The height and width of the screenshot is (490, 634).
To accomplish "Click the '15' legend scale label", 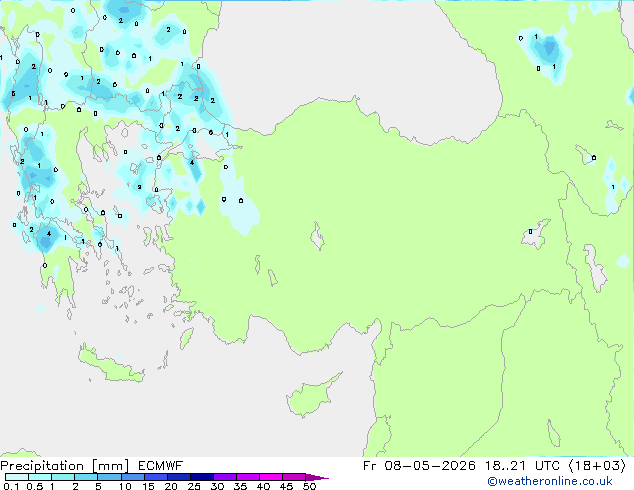I will coord(148,486).
